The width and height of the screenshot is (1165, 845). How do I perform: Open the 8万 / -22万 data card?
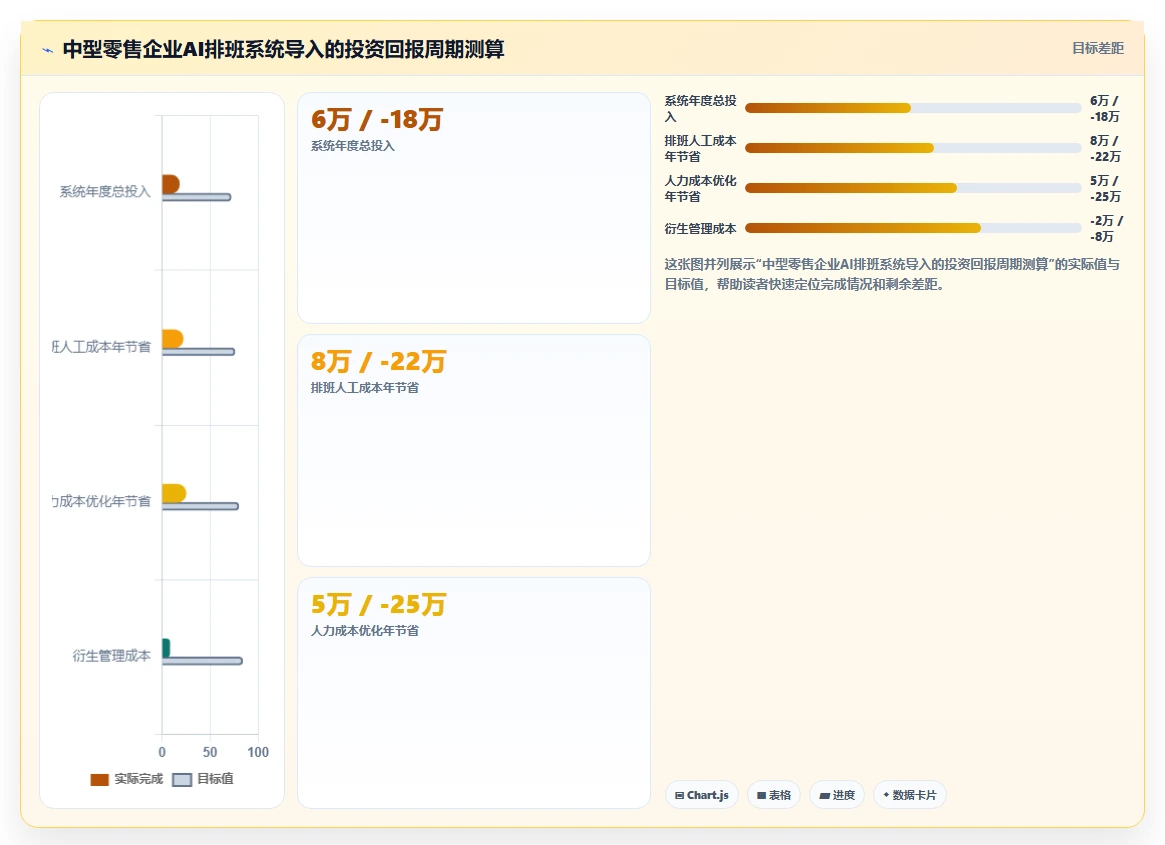pos(474,450)
